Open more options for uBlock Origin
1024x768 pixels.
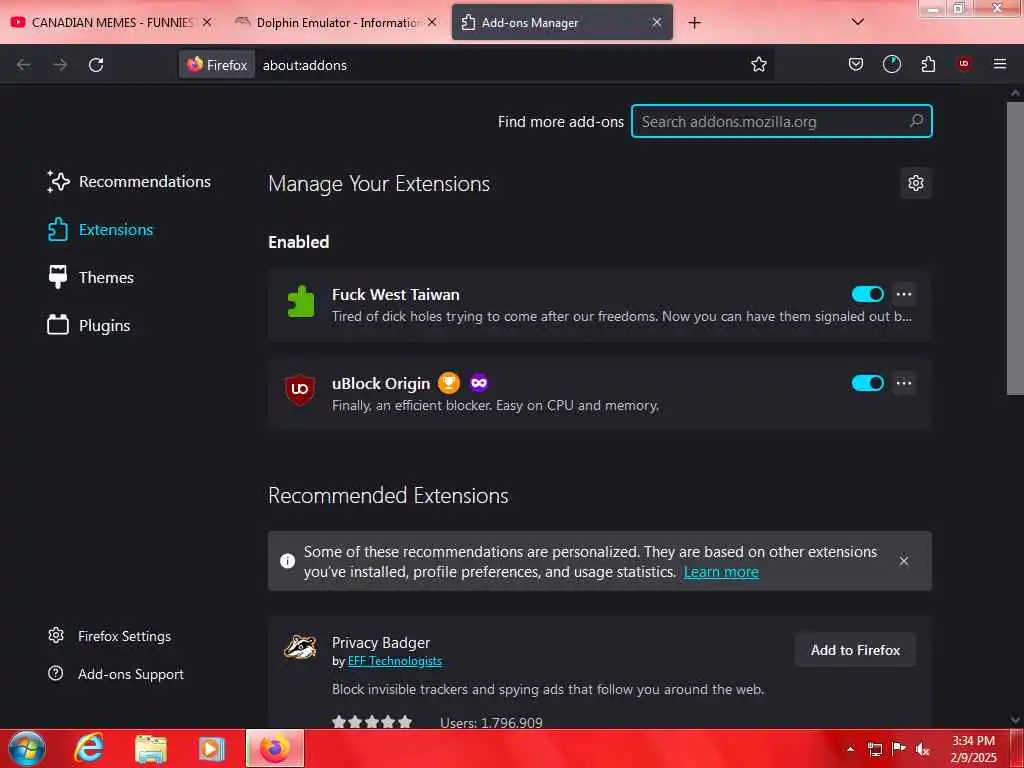[x=904, y=383]
